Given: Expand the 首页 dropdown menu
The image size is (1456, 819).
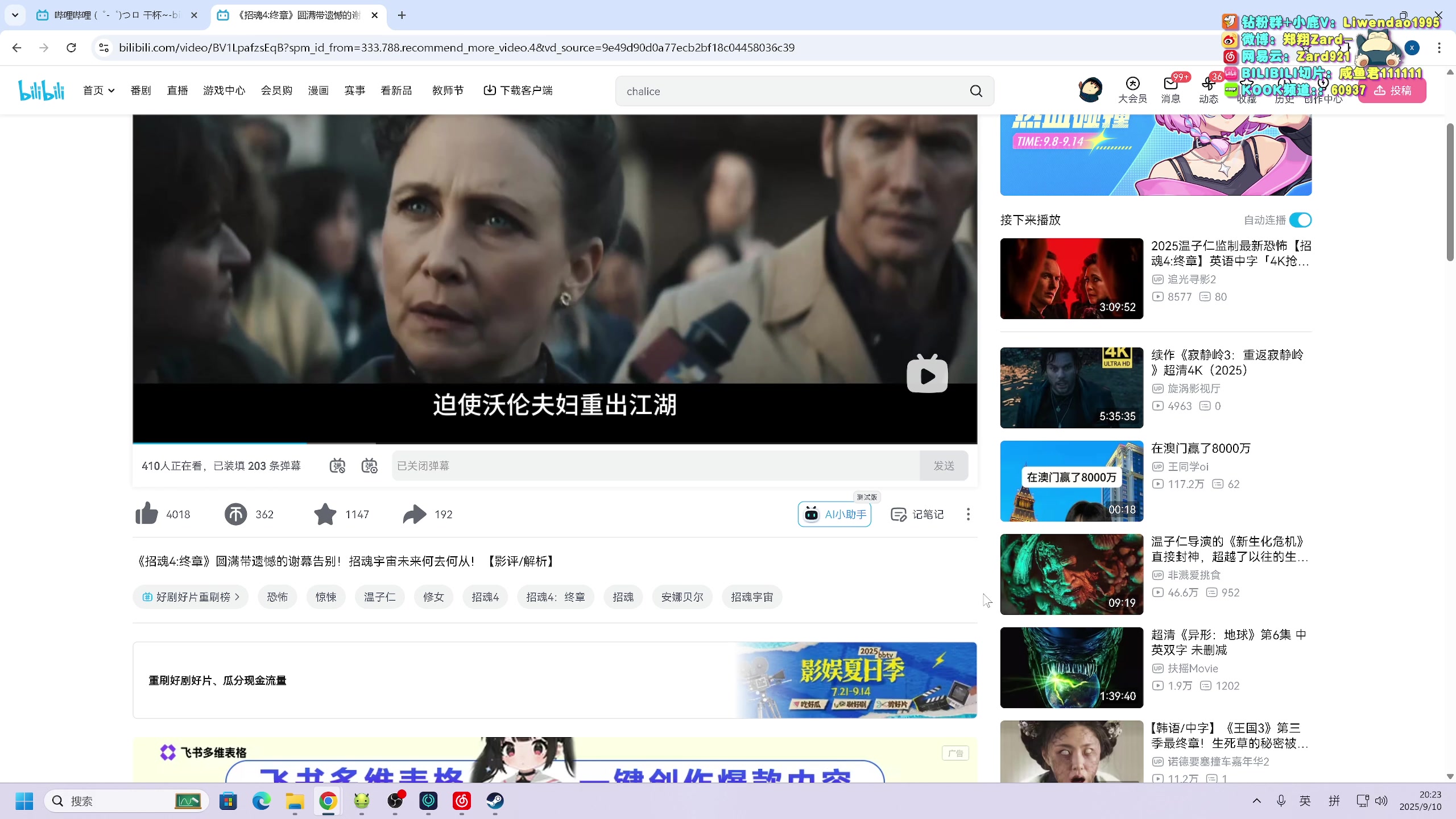Looking at the screenshot, I should tap(98, 90).
